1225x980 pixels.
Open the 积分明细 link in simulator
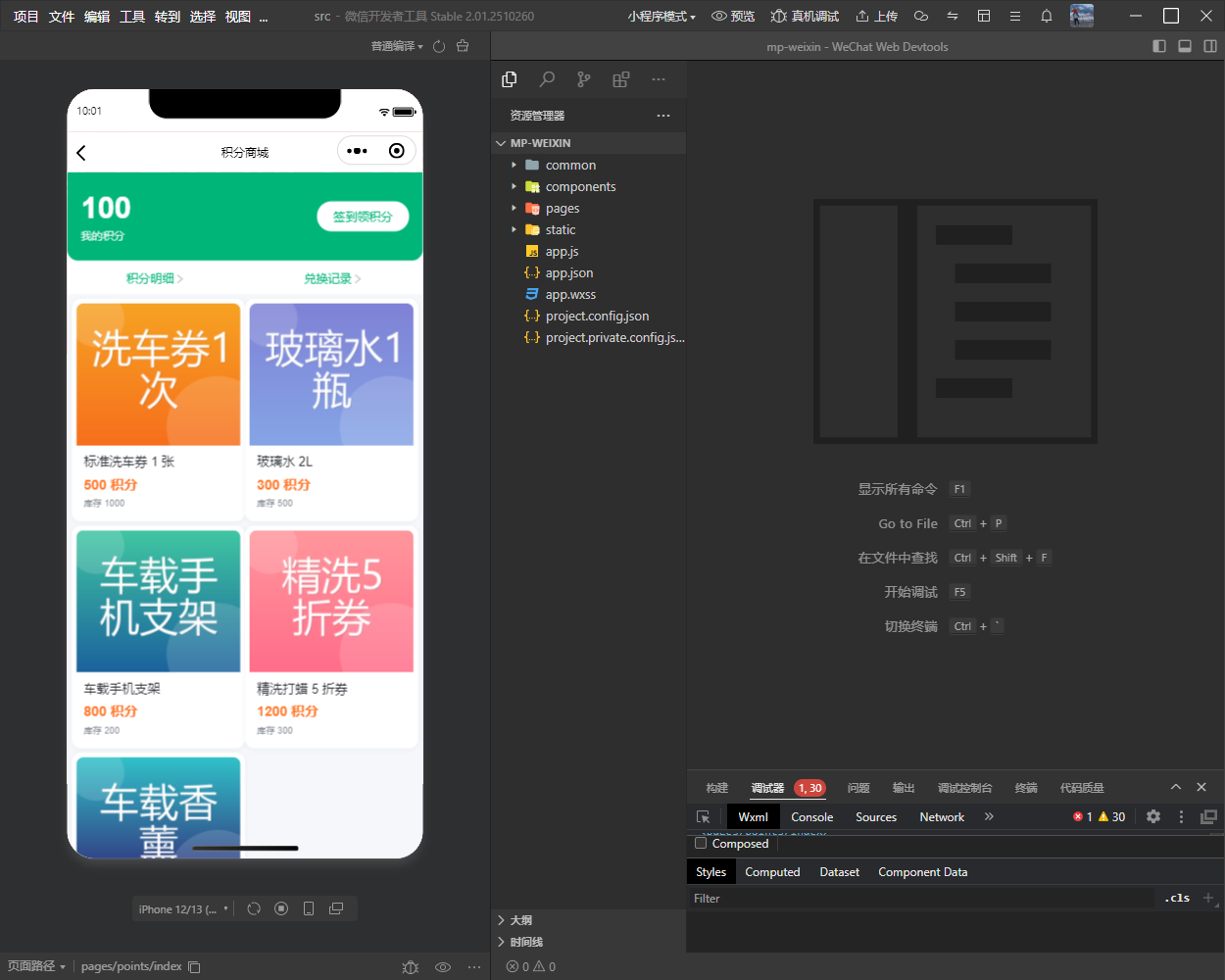[155, 278]
